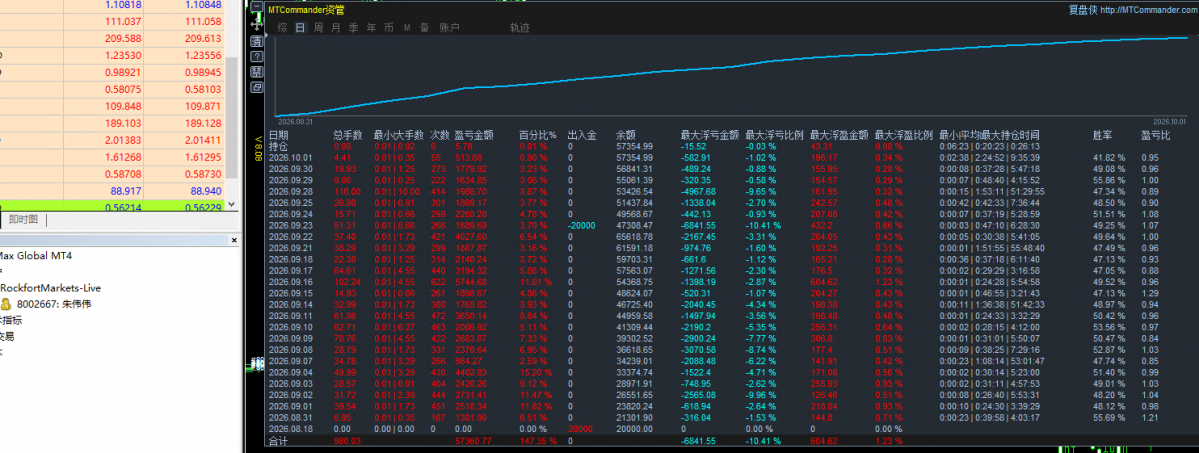This screenshot has width=1199, height=453.
Task: Switch to the 年 yearly tab
Action: coord(371,28)
